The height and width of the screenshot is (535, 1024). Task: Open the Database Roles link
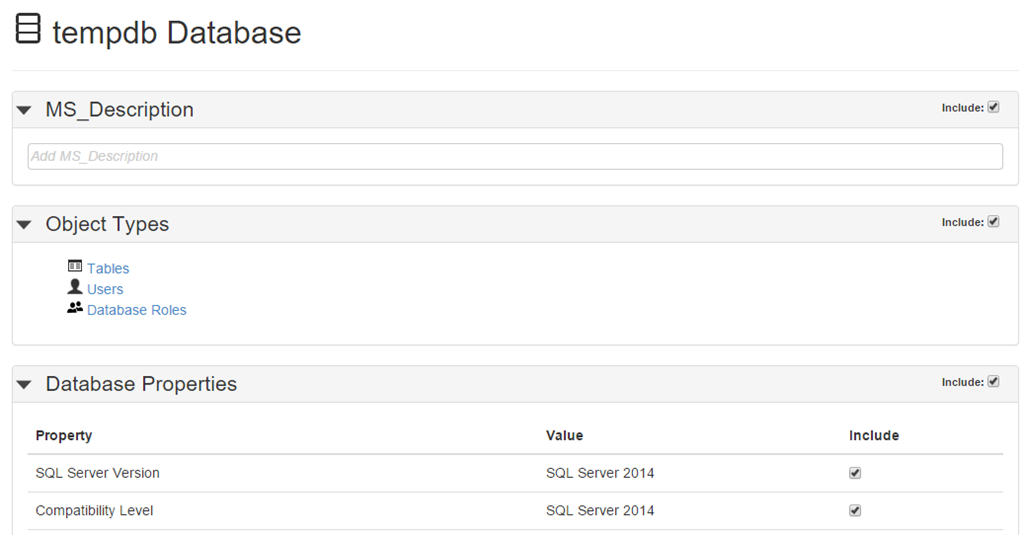[x=137, y=310]
